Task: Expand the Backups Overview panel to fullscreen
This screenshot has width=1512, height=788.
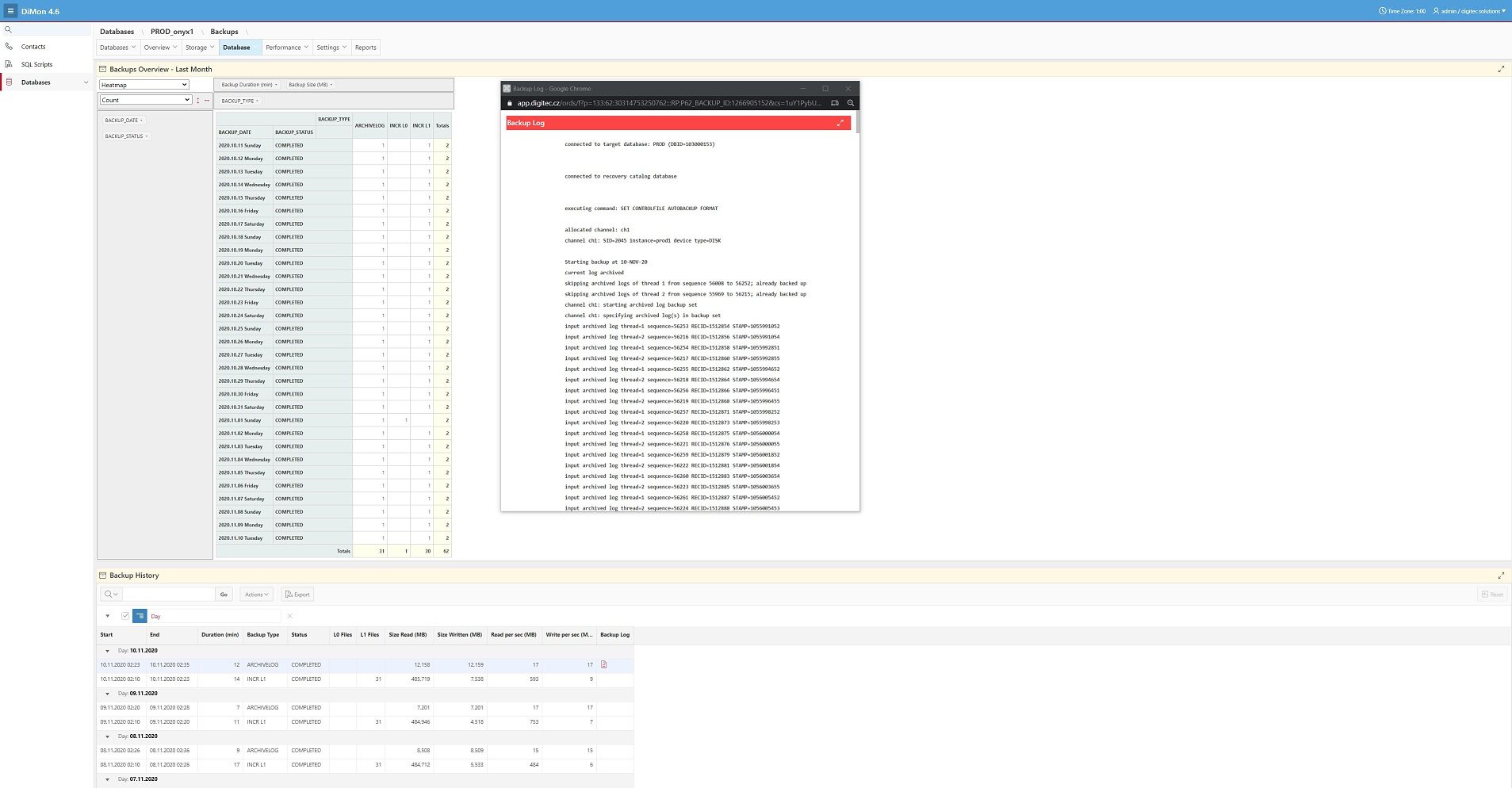Action: (1501, 69)
